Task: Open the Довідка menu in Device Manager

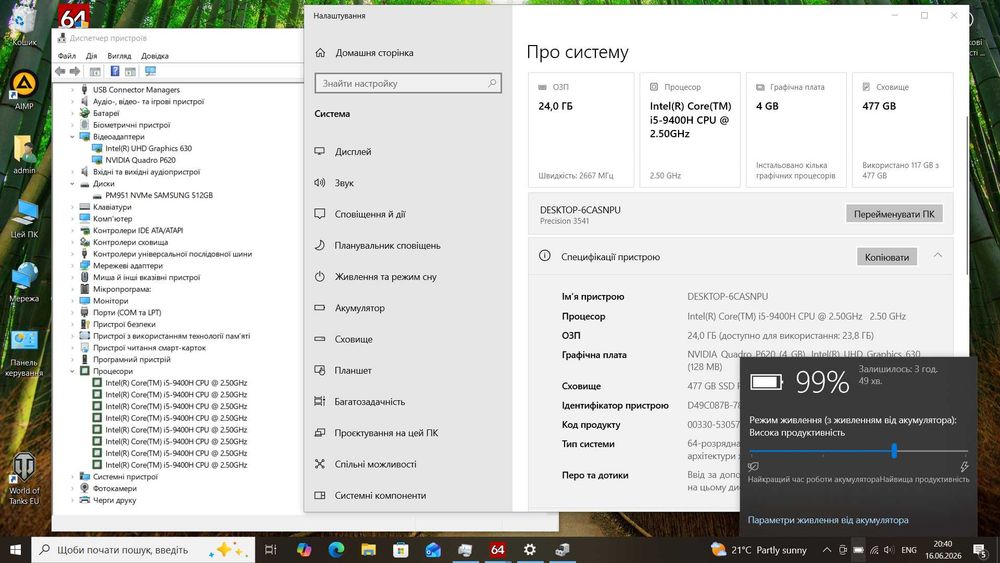Action: 154,56
